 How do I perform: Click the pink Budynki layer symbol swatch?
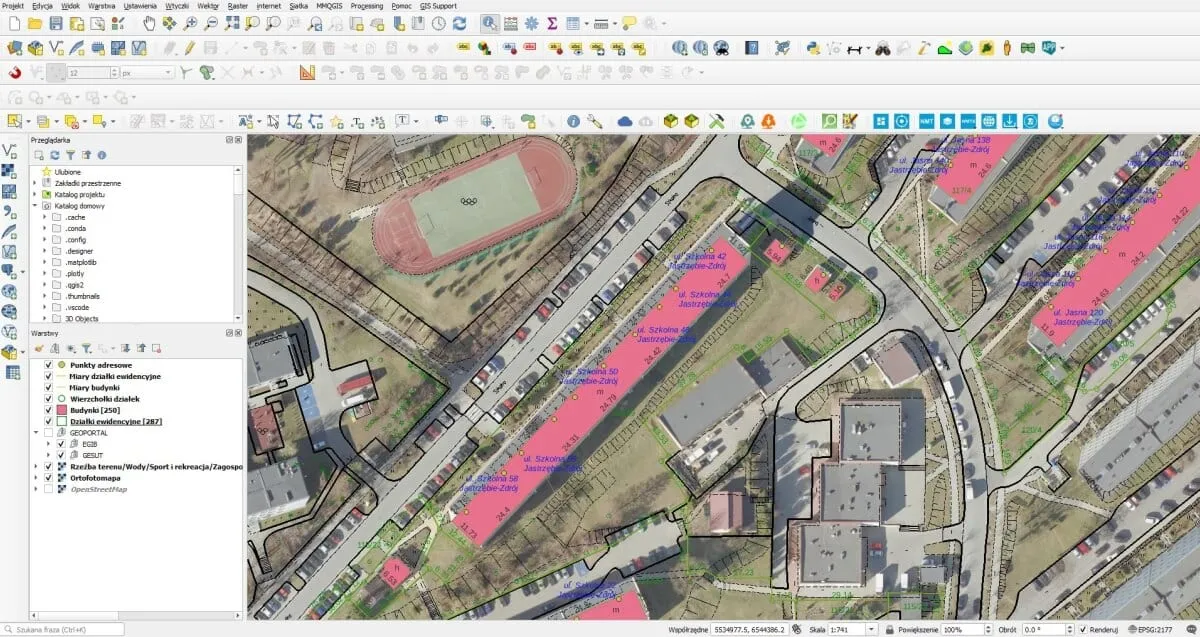click(x=61, y=410)
